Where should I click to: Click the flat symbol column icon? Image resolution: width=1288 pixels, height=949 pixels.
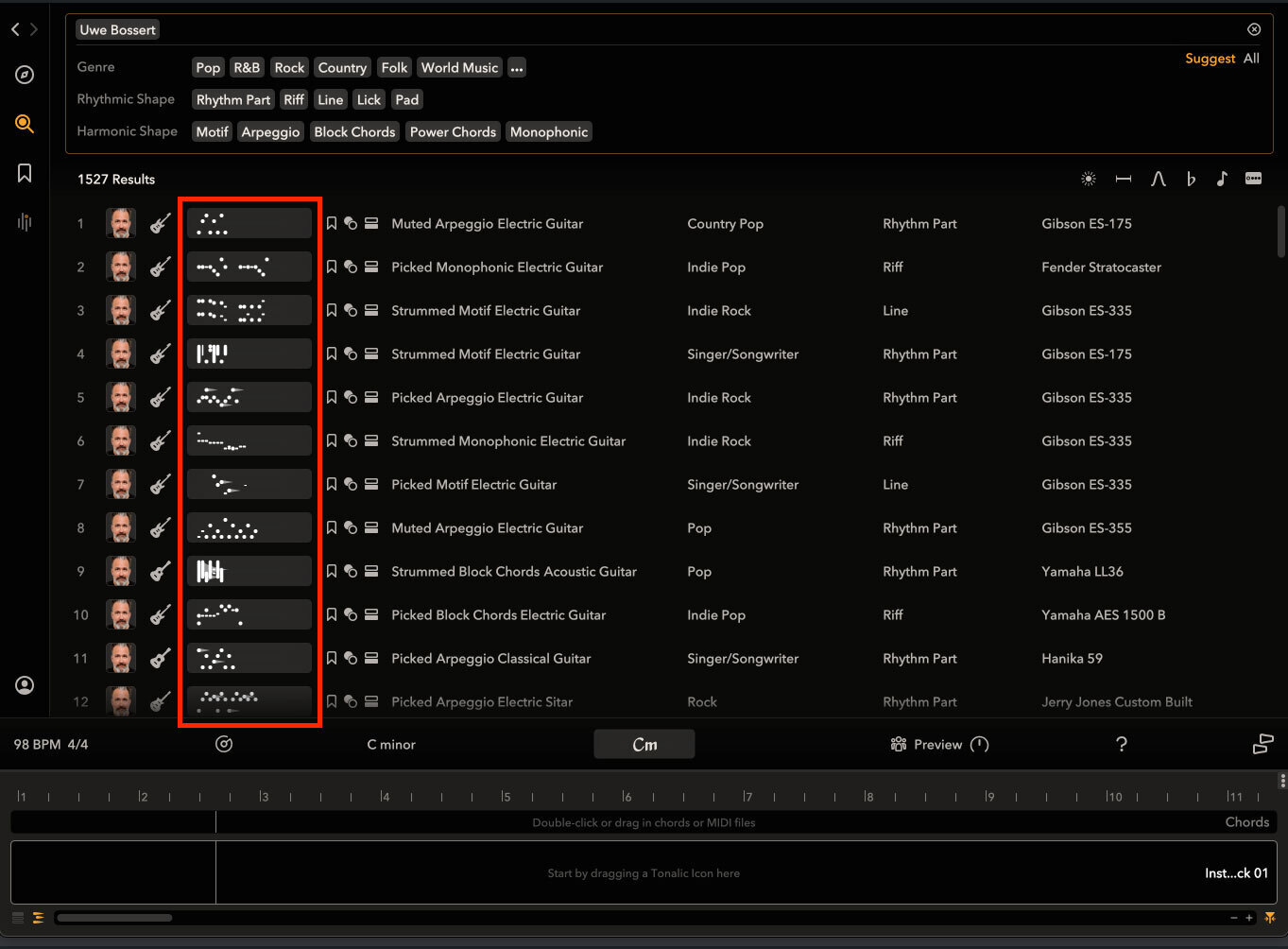[x=1191, y=179]
